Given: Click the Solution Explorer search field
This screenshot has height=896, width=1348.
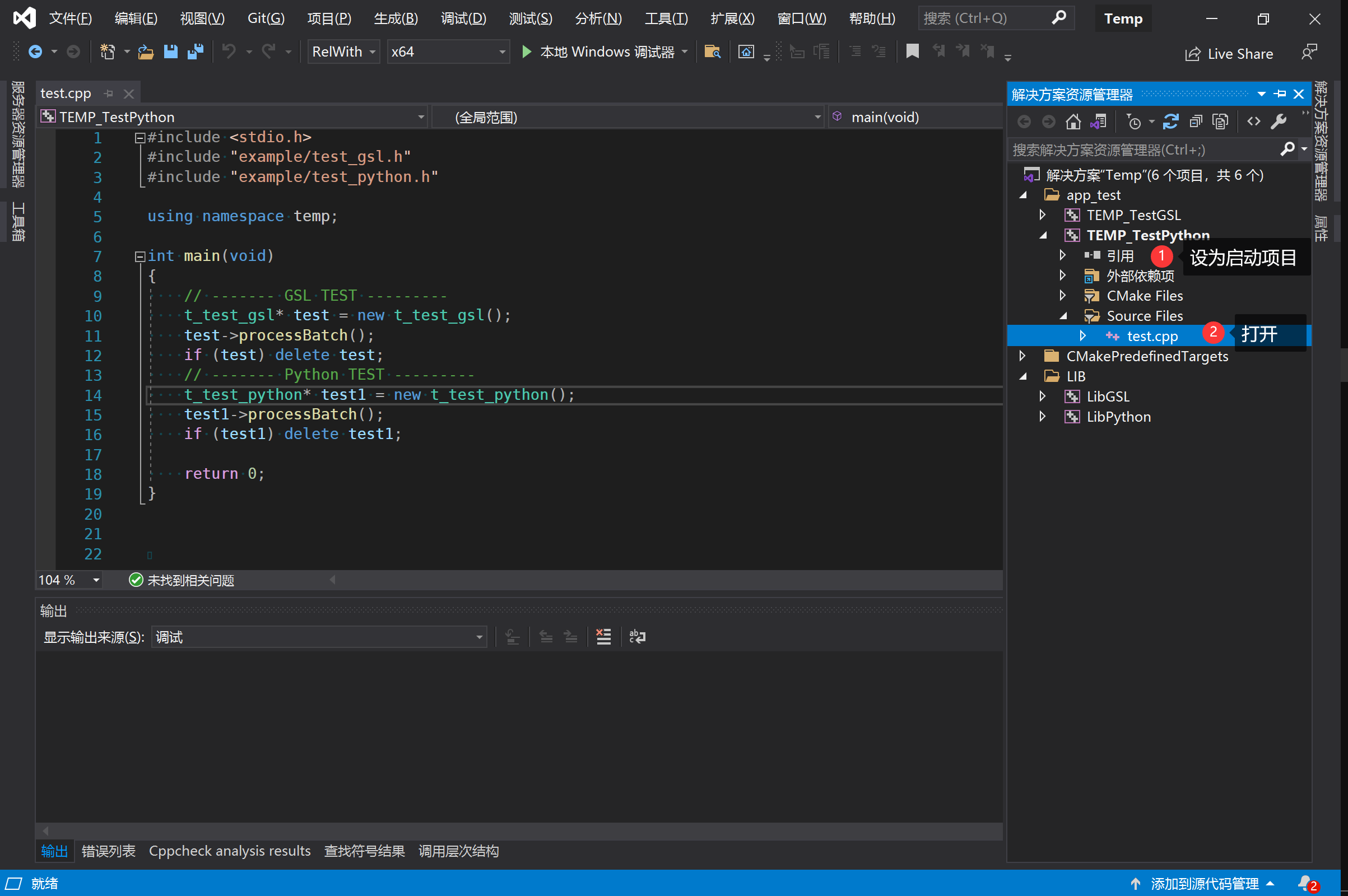Looking at the screenshot, I should coord(1146,150).
